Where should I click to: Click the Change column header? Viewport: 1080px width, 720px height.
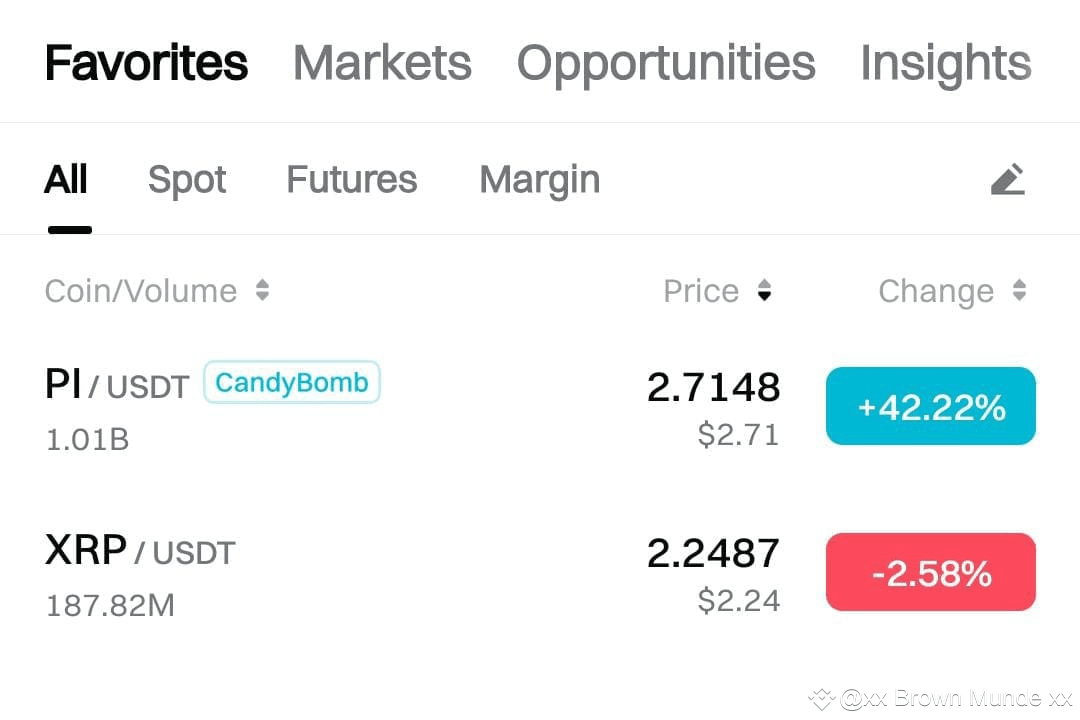tap(936, 291)
